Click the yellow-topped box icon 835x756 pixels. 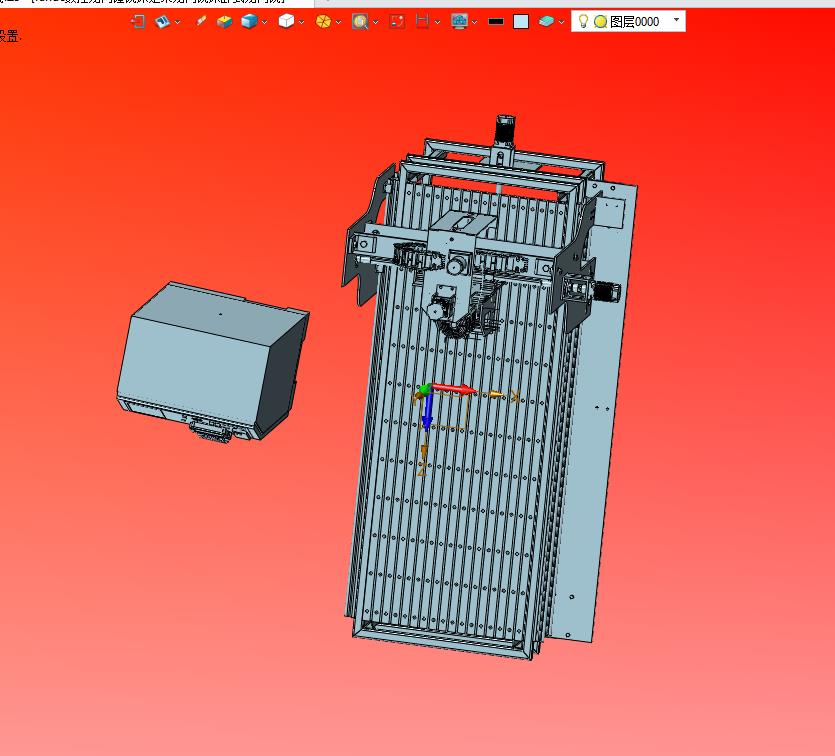tap(225, 21)
